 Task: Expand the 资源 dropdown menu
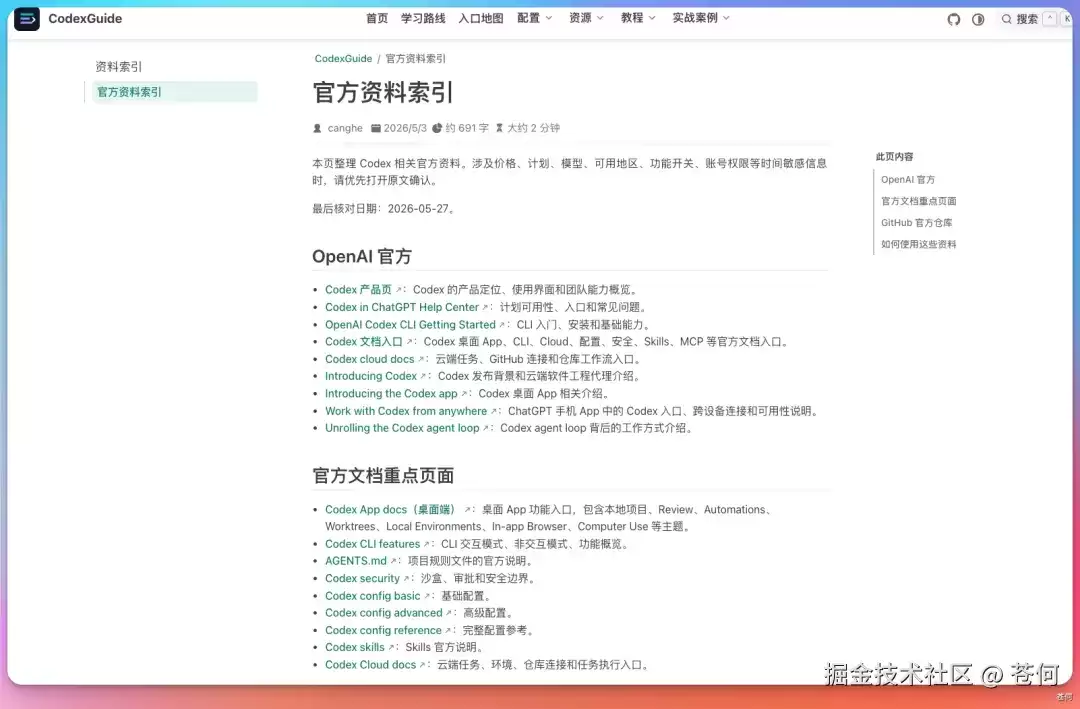[x=586, y=18]
